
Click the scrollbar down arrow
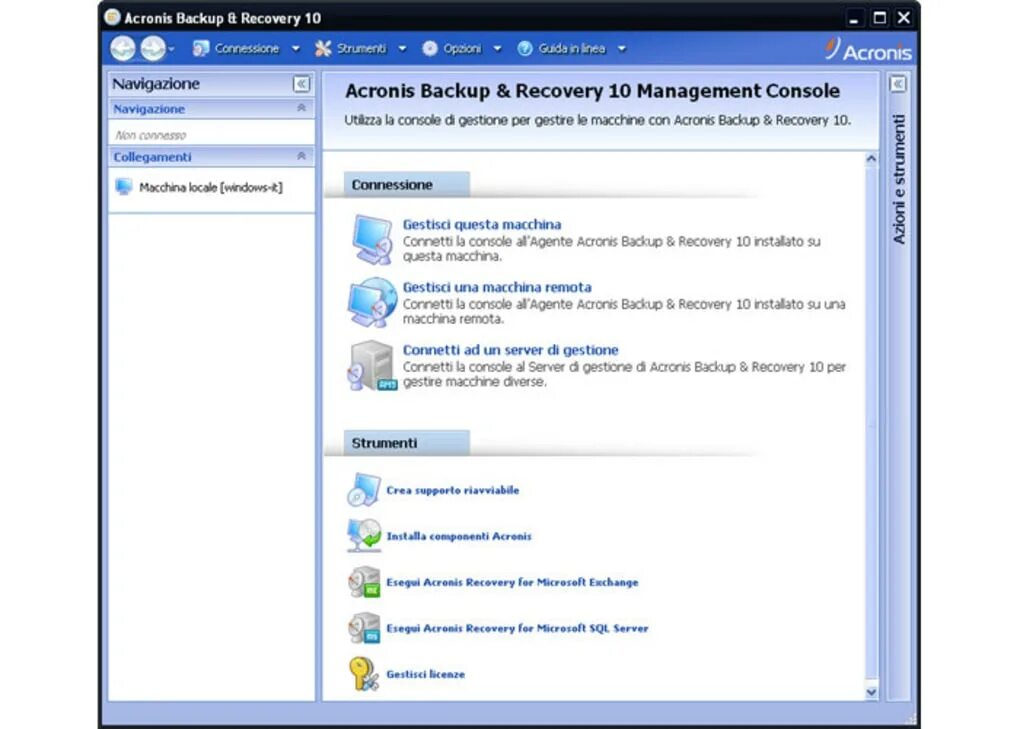pos(871,692)
